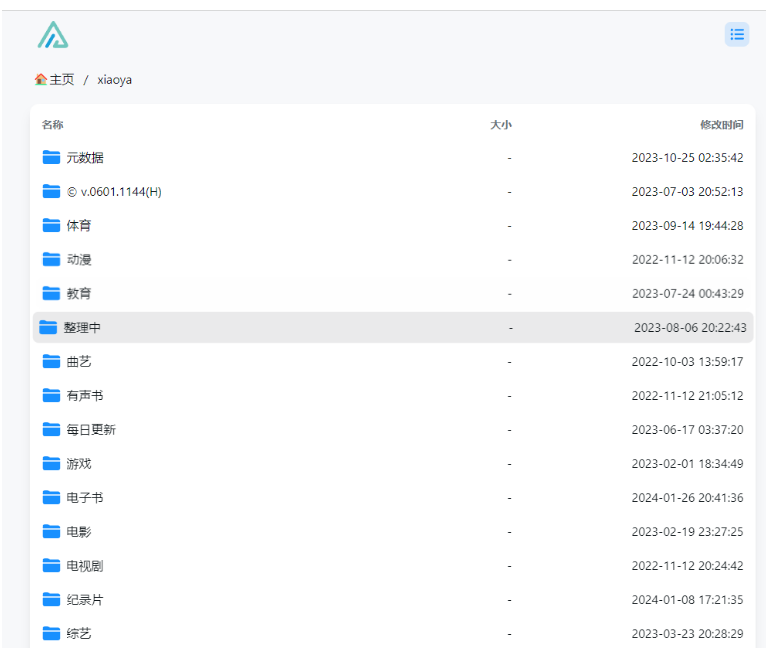Click the xiaoya breadcrumb link
Image resolution: width=766 pixels, height=651 pixels.
pos(114,80)
